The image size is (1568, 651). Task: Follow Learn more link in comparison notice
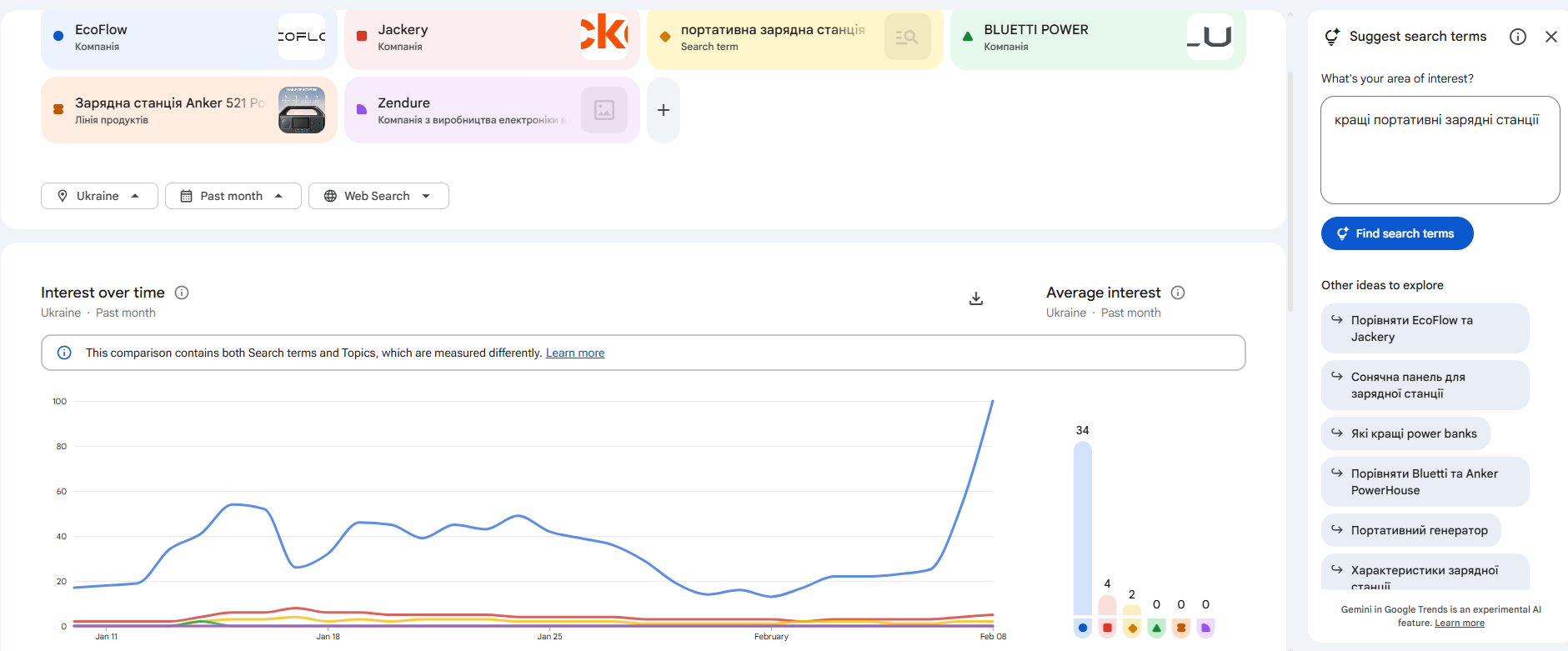575,353
